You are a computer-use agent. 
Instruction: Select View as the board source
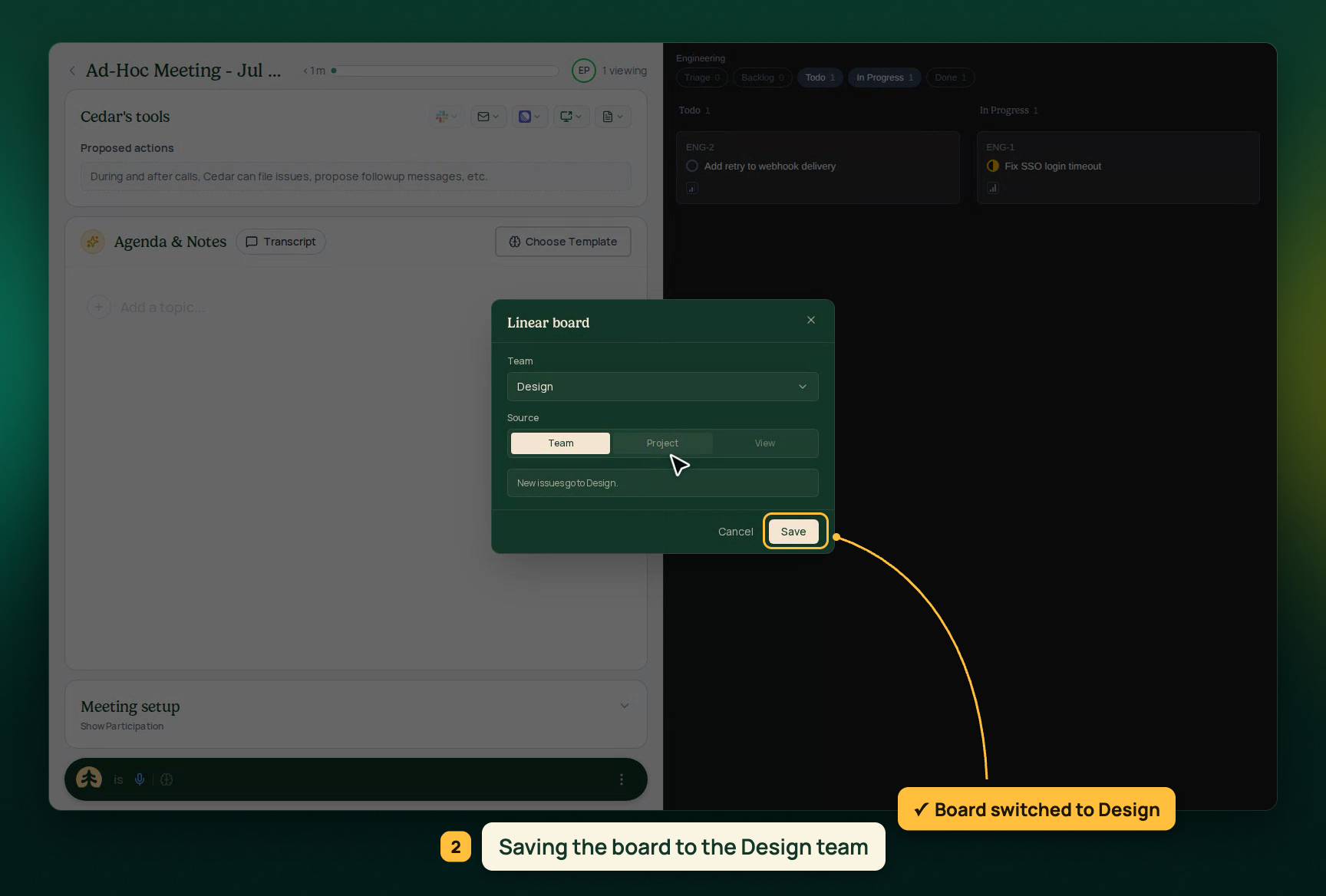(x=765, y=443)
